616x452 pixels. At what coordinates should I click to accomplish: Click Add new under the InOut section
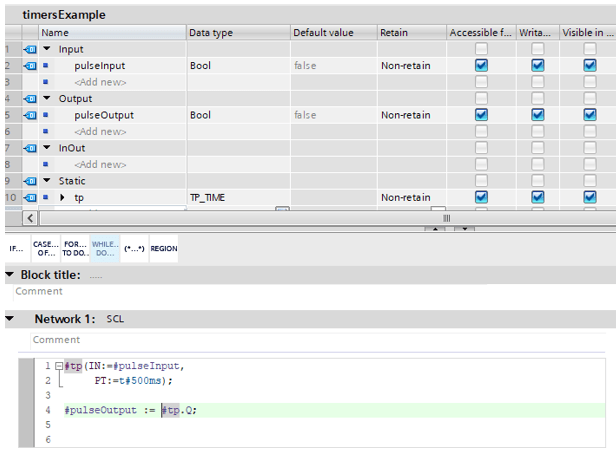(x=100, y=165)
